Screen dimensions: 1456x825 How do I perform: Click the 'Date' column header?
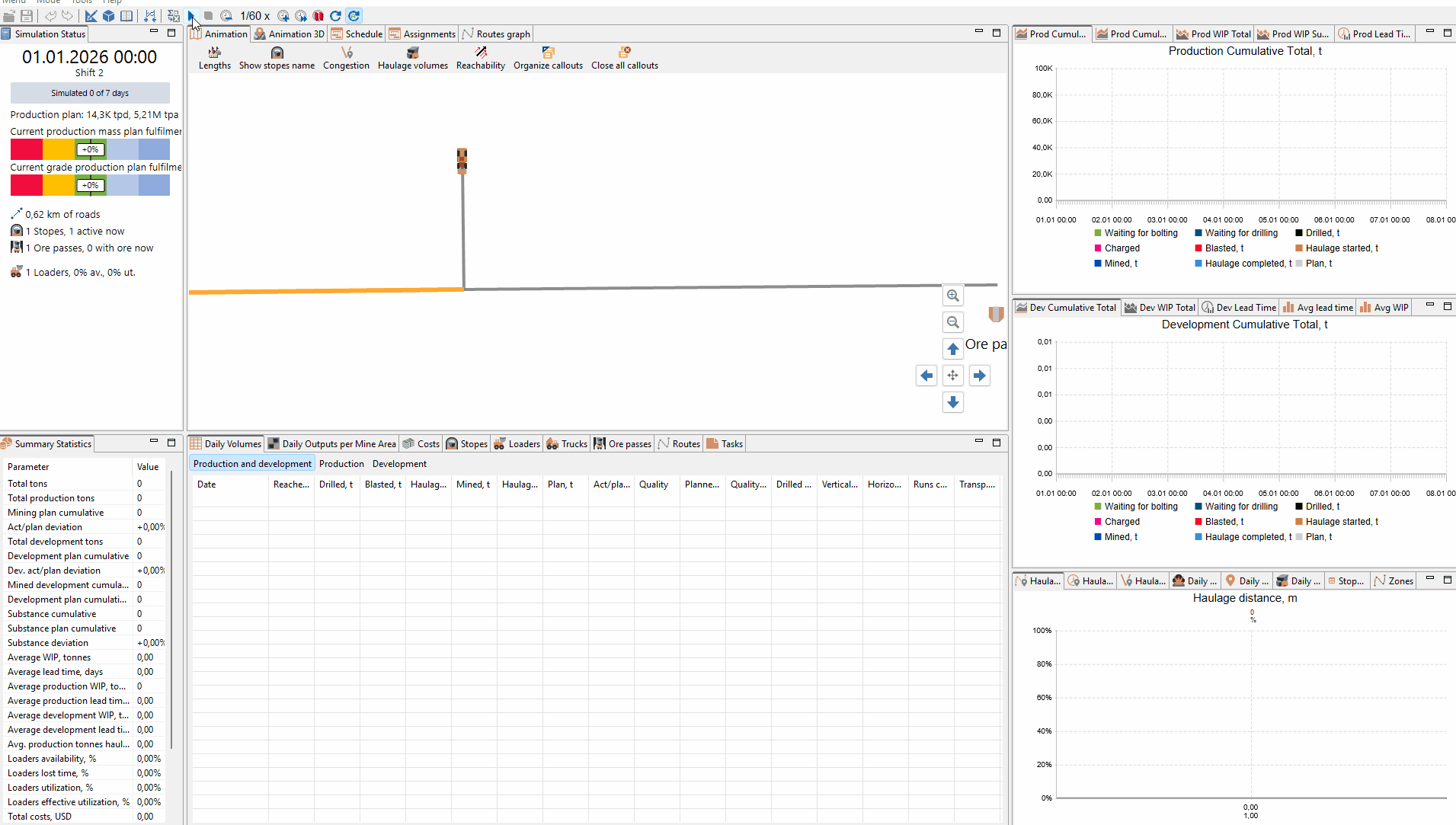(230, 484)
